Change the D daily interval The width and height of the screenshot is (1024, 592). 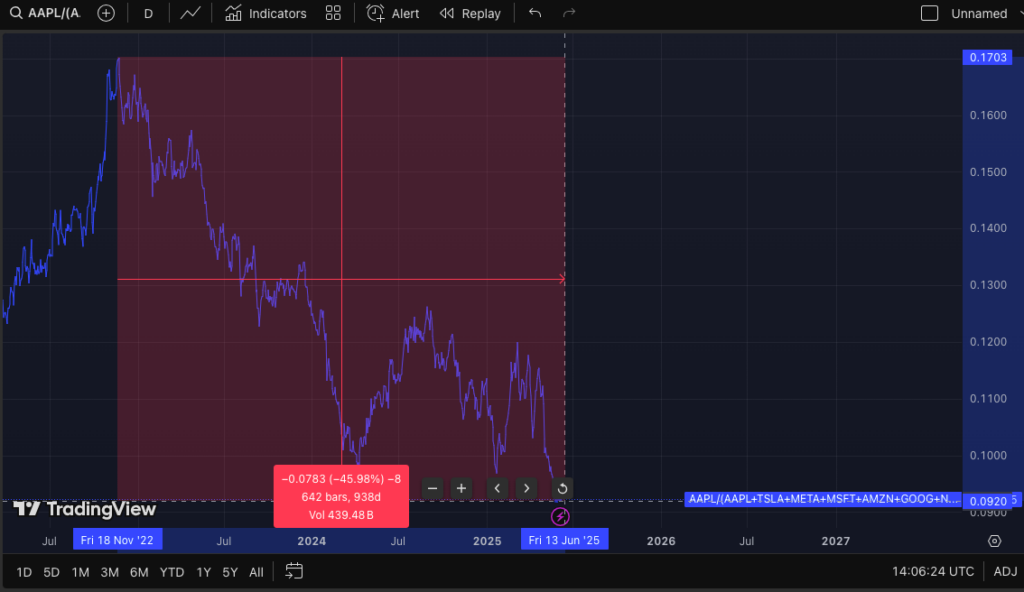coord(148,13)
